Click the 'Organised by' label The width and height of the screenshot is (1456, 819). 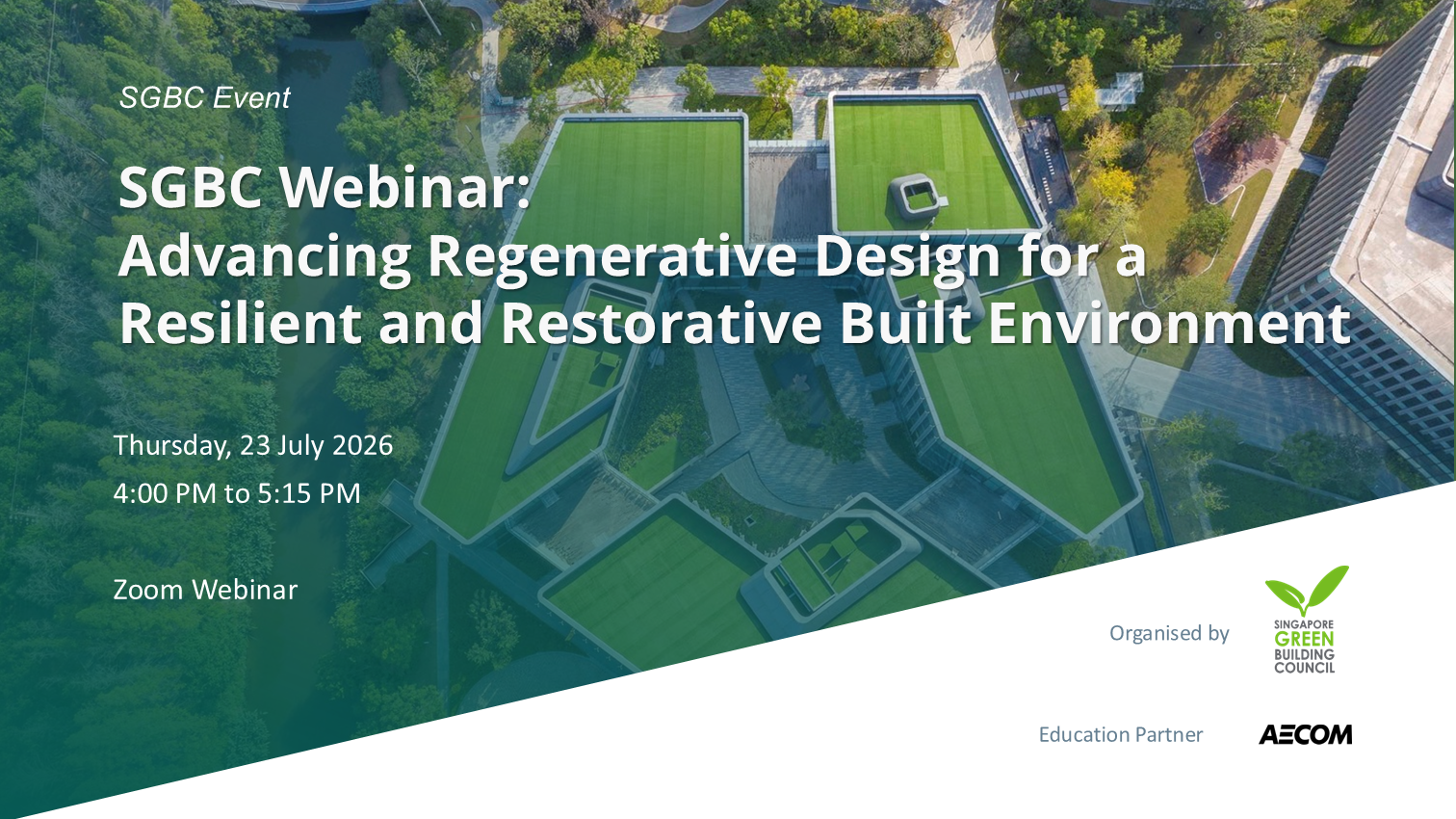1169,633
